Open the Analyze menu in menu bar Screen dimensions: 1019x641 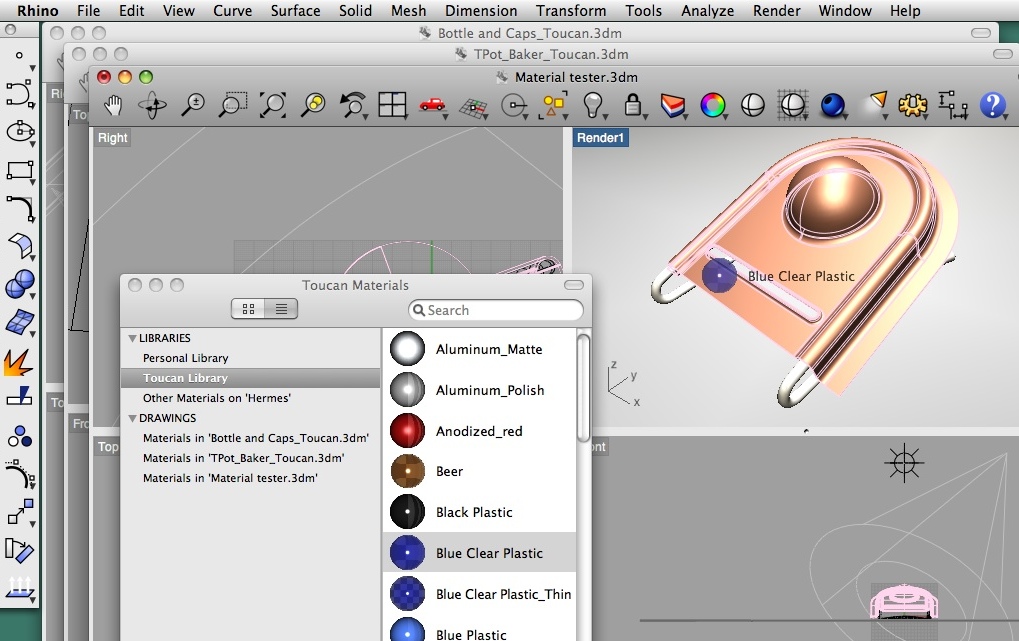(x=708, y=11)
